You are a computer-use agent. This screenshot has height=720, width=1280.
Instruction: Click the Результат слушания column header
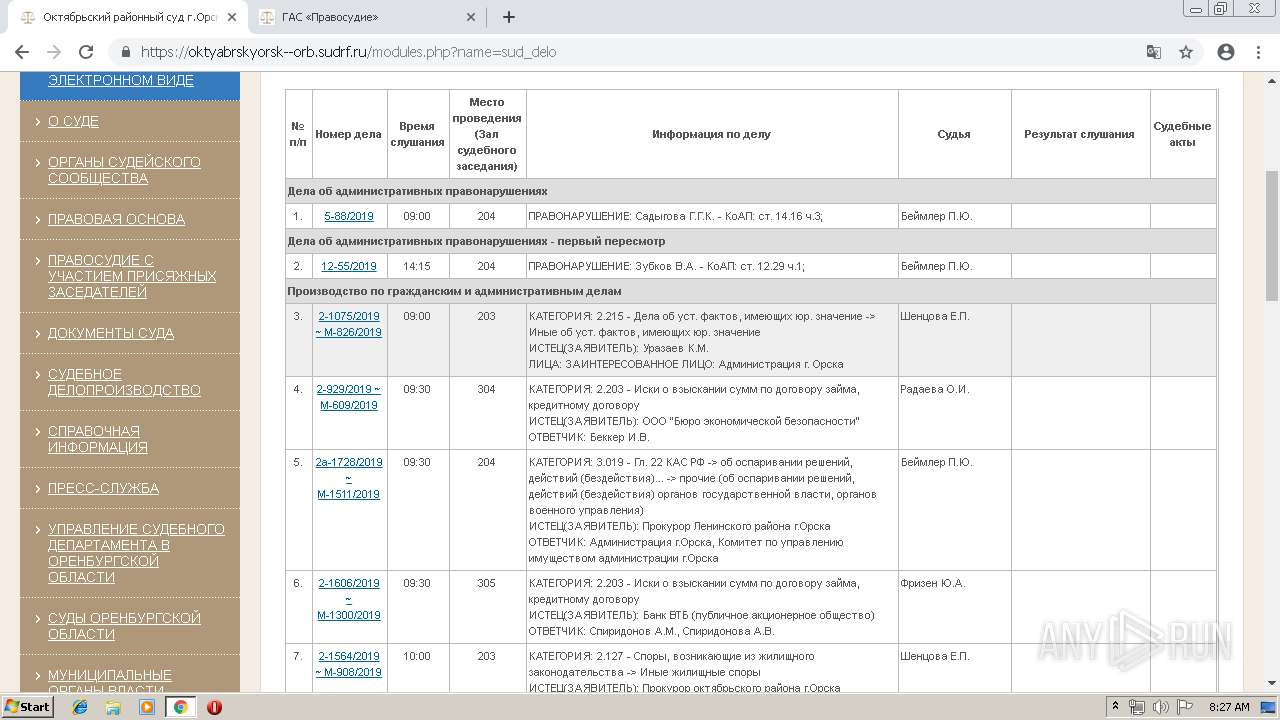(x=1079, y=134)
